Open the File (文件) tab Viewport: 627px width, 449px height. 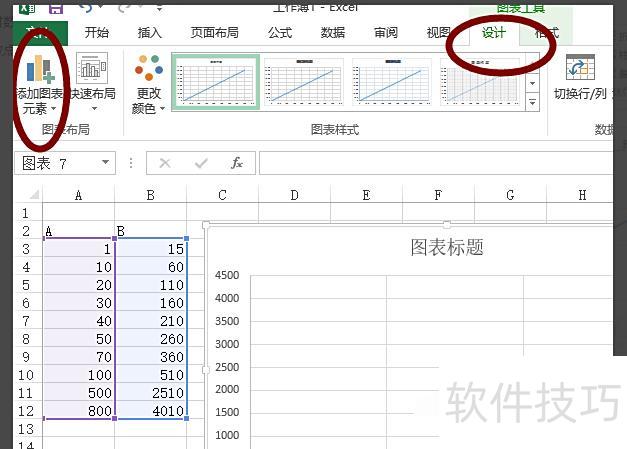(x=40, y=33)
